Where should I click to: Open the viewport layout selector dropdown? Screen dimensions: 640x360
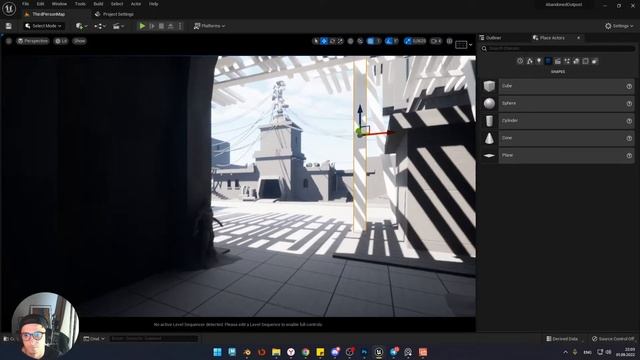point(463,44)
